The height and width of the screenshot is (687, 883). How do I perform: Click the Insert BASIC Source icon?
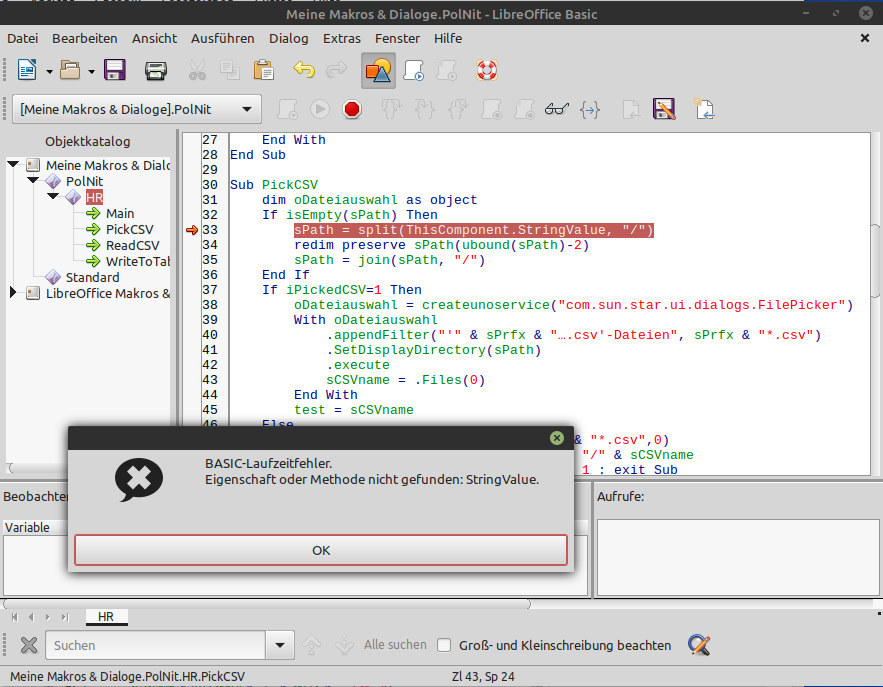631,109
